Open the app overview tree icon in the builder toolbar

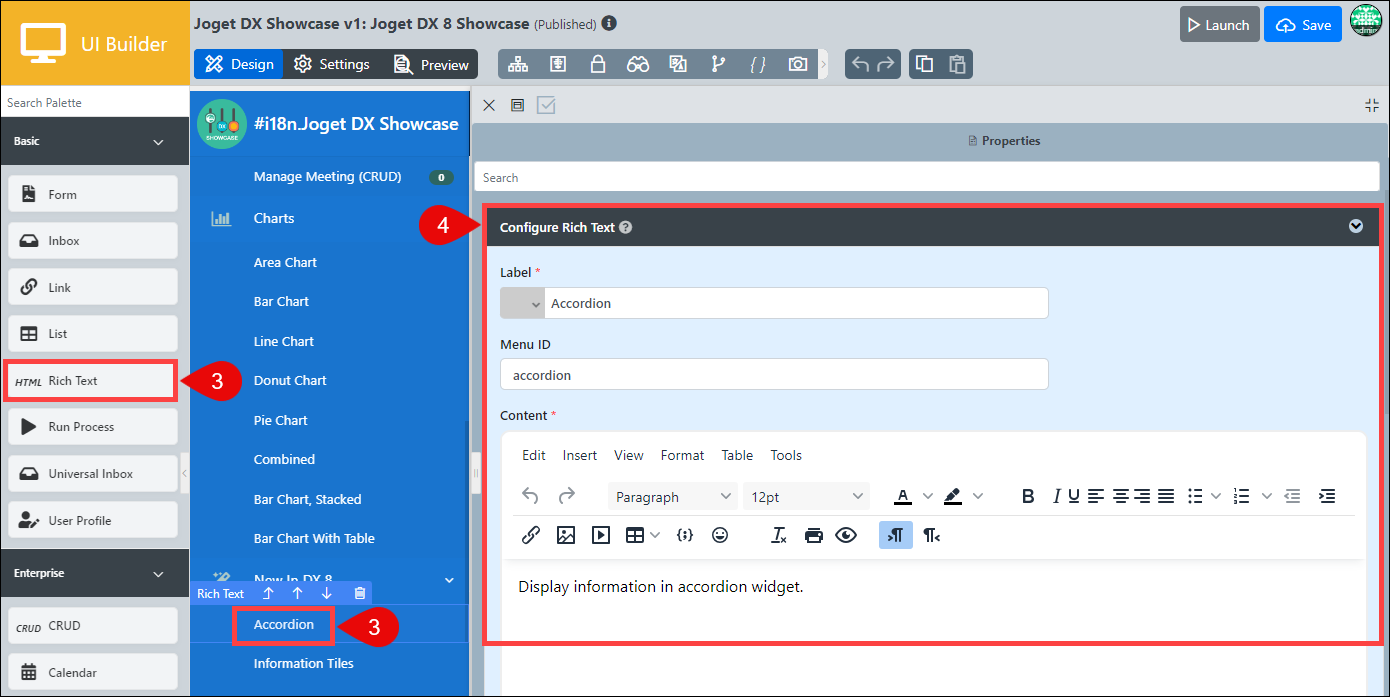pyautogui.click(x=518, y=64)
